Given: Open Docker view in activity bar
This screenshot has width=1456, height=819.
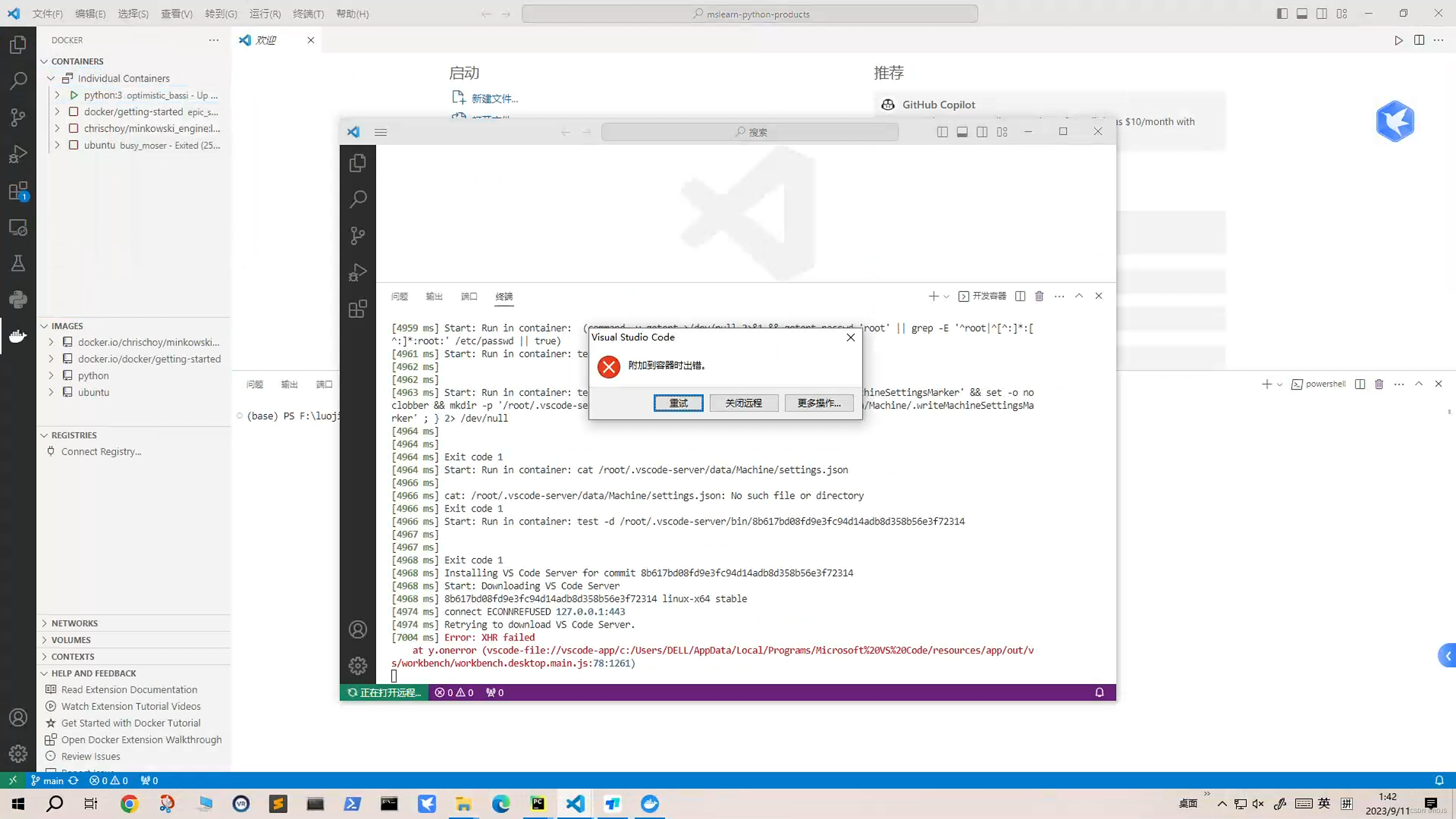Looking at the screenshot, I should click(18, 336).
